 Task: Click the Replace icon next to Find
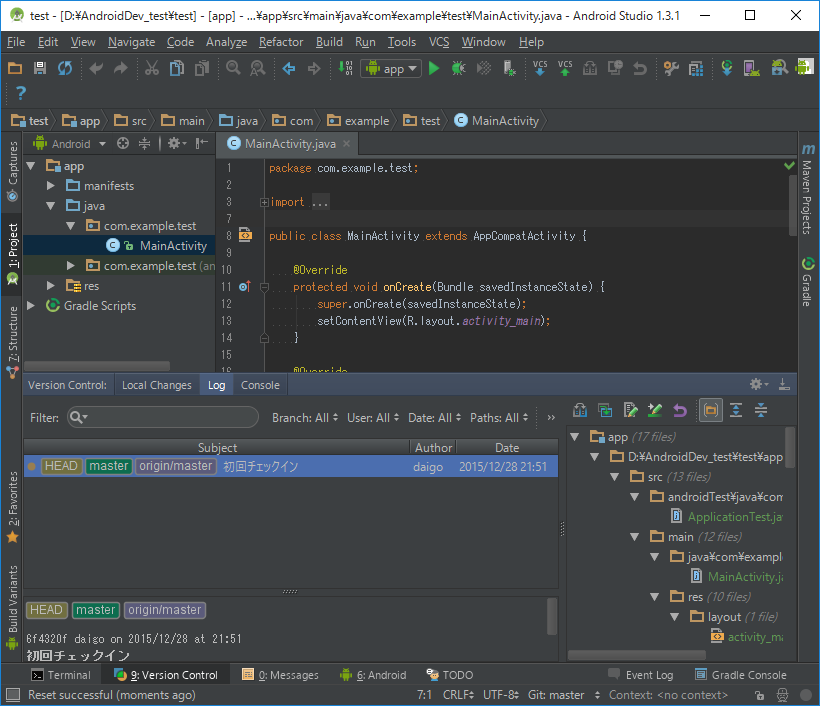(258, 68)
